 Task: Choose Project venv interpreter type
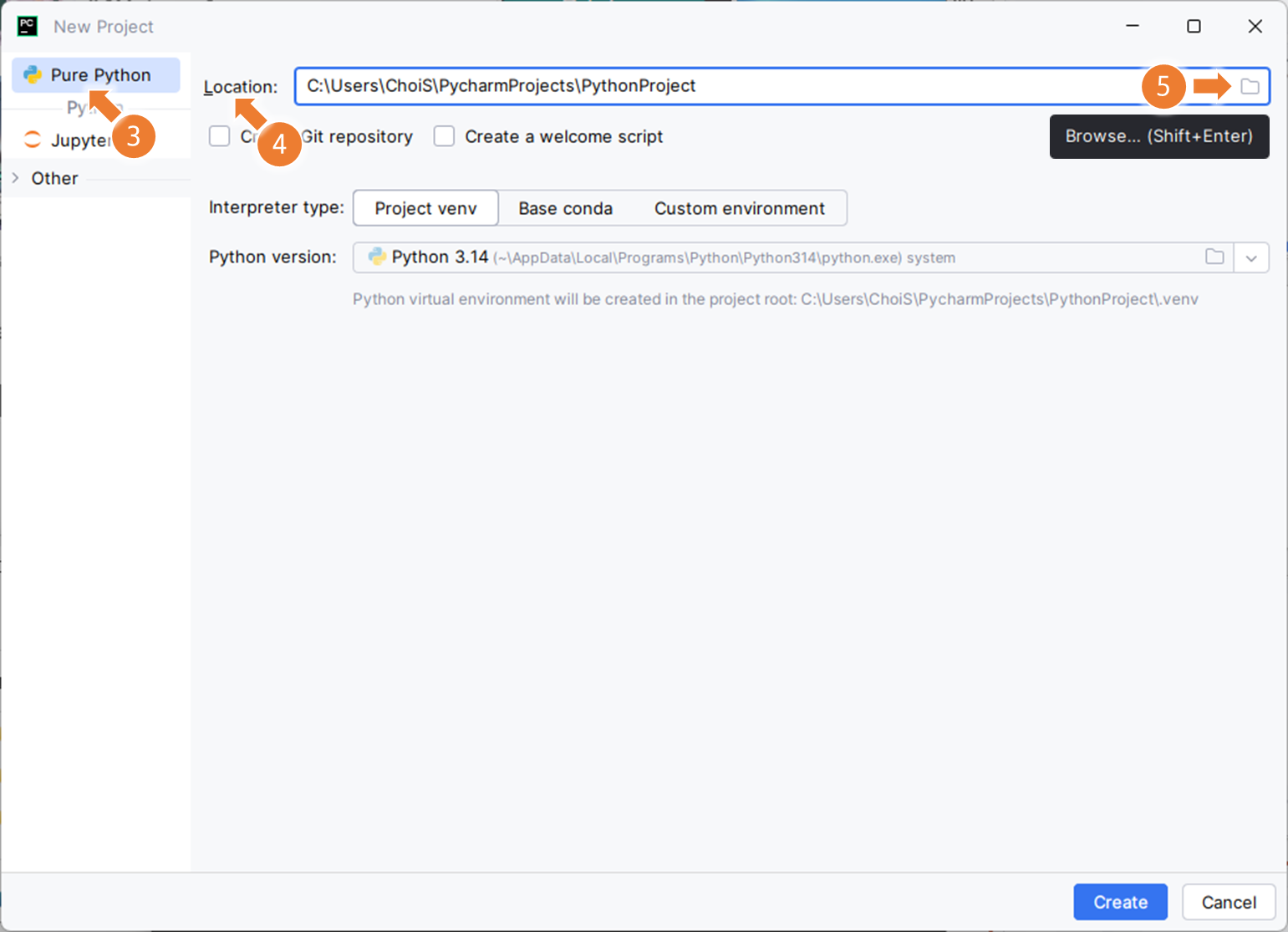[425, 208]
